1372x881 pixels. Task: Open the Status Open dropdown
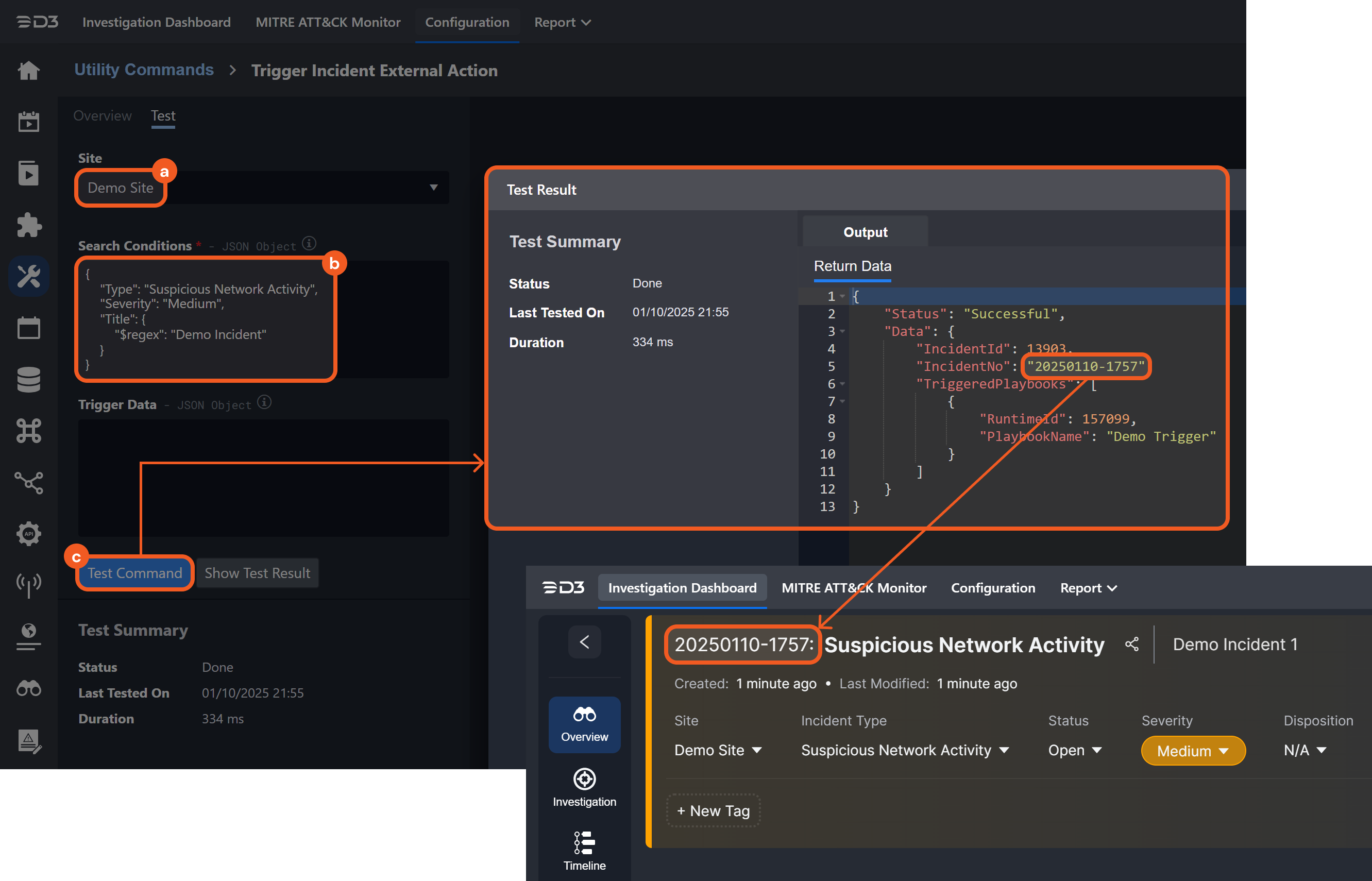coord(1074,751)
